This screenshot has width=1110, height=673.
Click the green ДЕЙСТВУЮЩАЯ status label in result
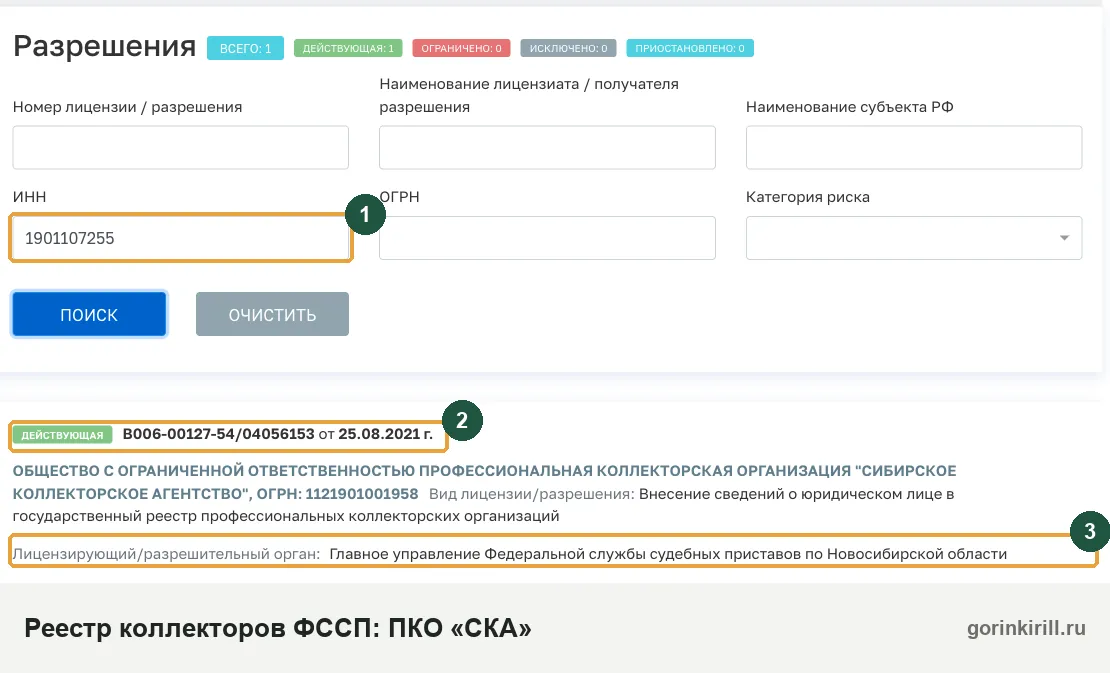[62, 435]
